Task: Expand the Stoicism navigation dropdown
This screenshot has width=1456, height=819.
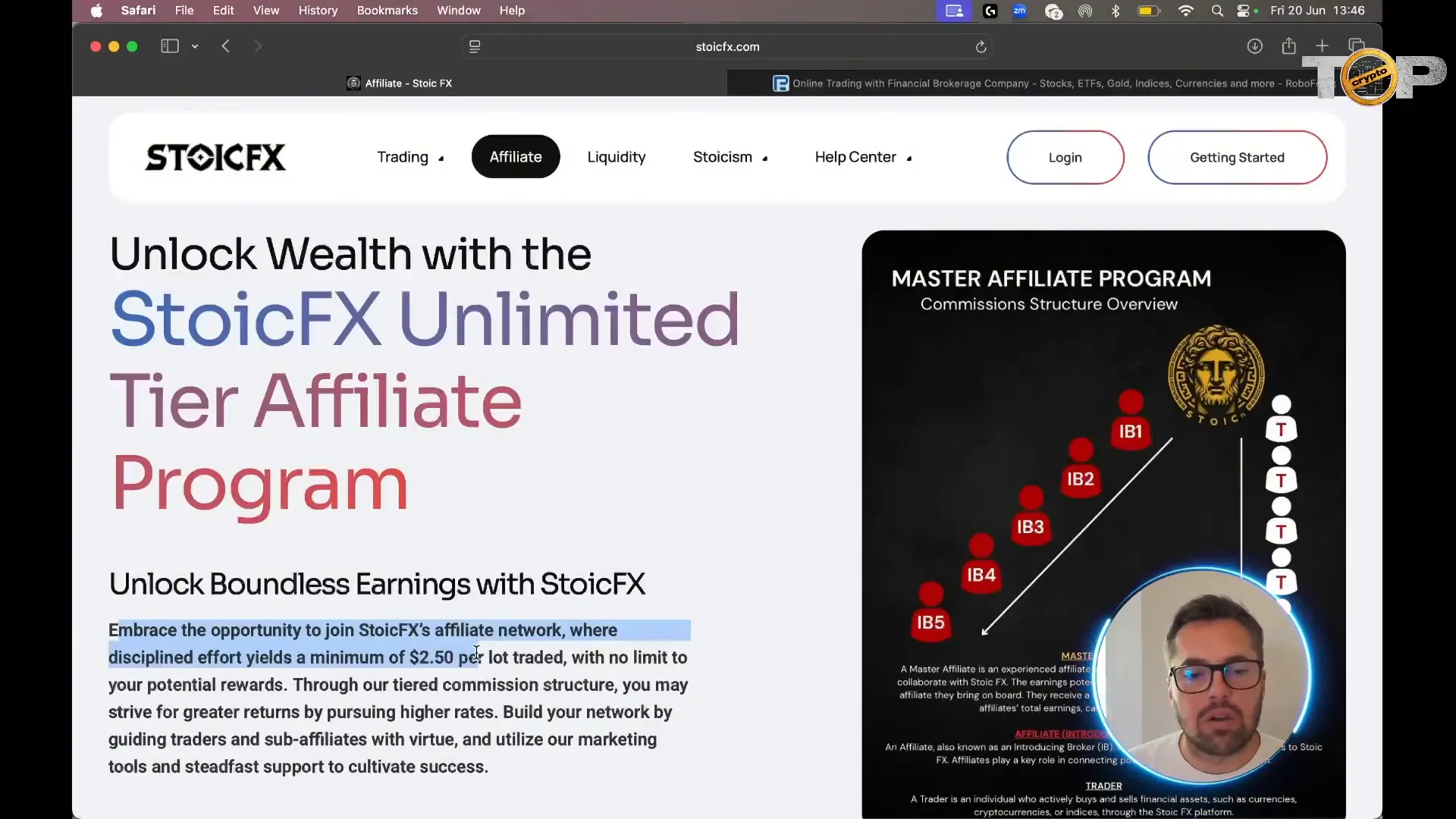Action: (730, 157)
